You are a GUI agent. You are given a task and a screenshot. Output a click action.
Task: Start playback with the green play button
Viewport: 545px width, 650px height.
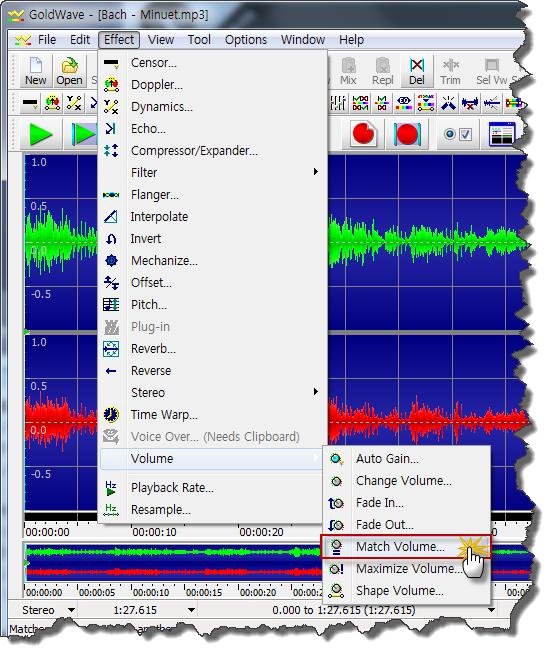(x=41, y=134)
